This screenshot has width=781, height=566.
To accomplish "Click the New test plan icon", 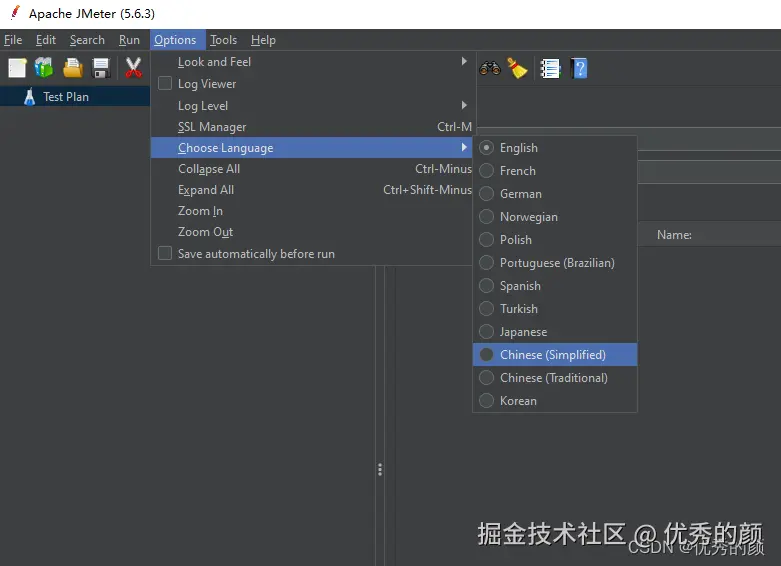I will 17,68.
